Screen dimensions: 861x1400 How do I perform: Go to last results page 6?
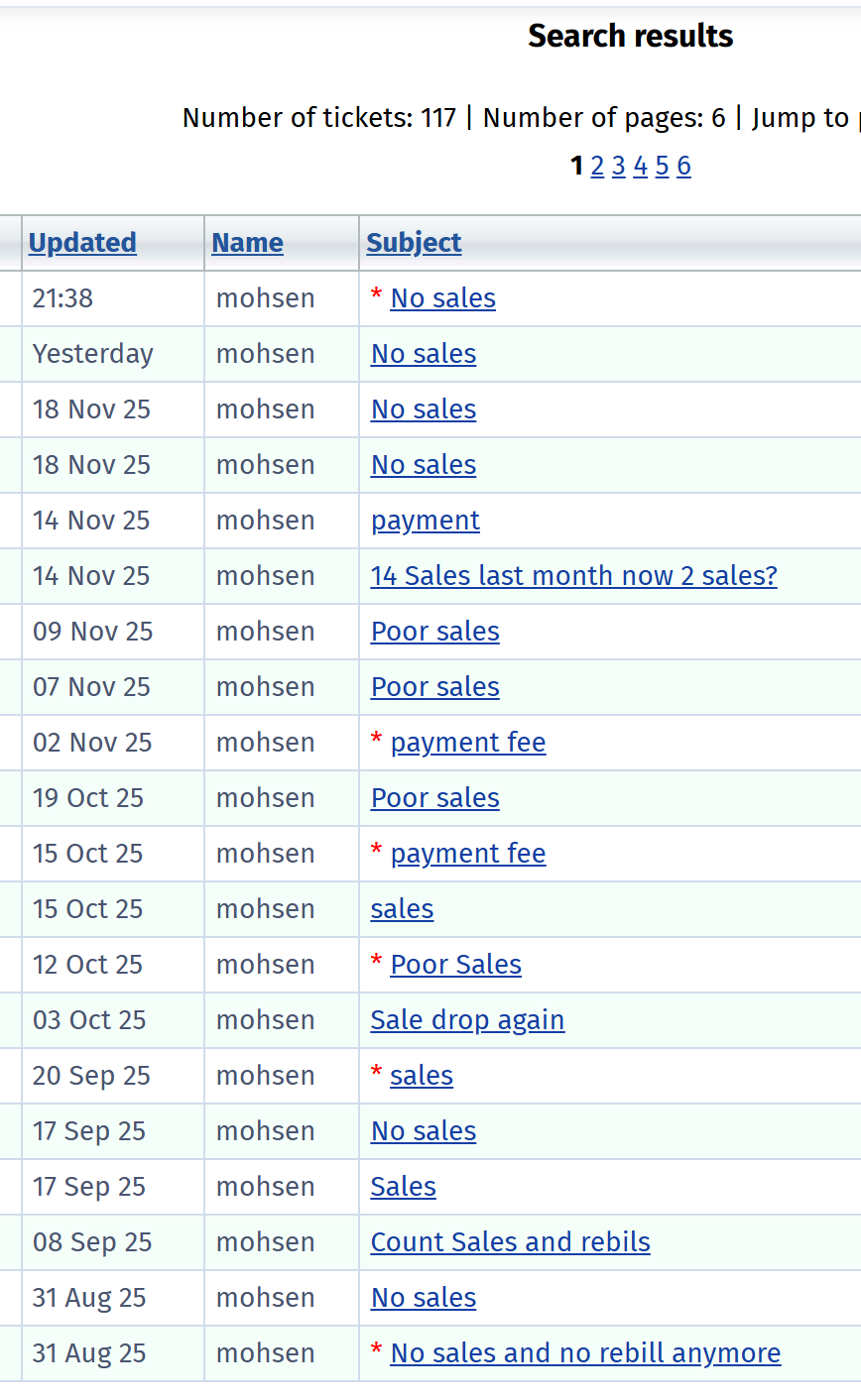pos(684,166)
